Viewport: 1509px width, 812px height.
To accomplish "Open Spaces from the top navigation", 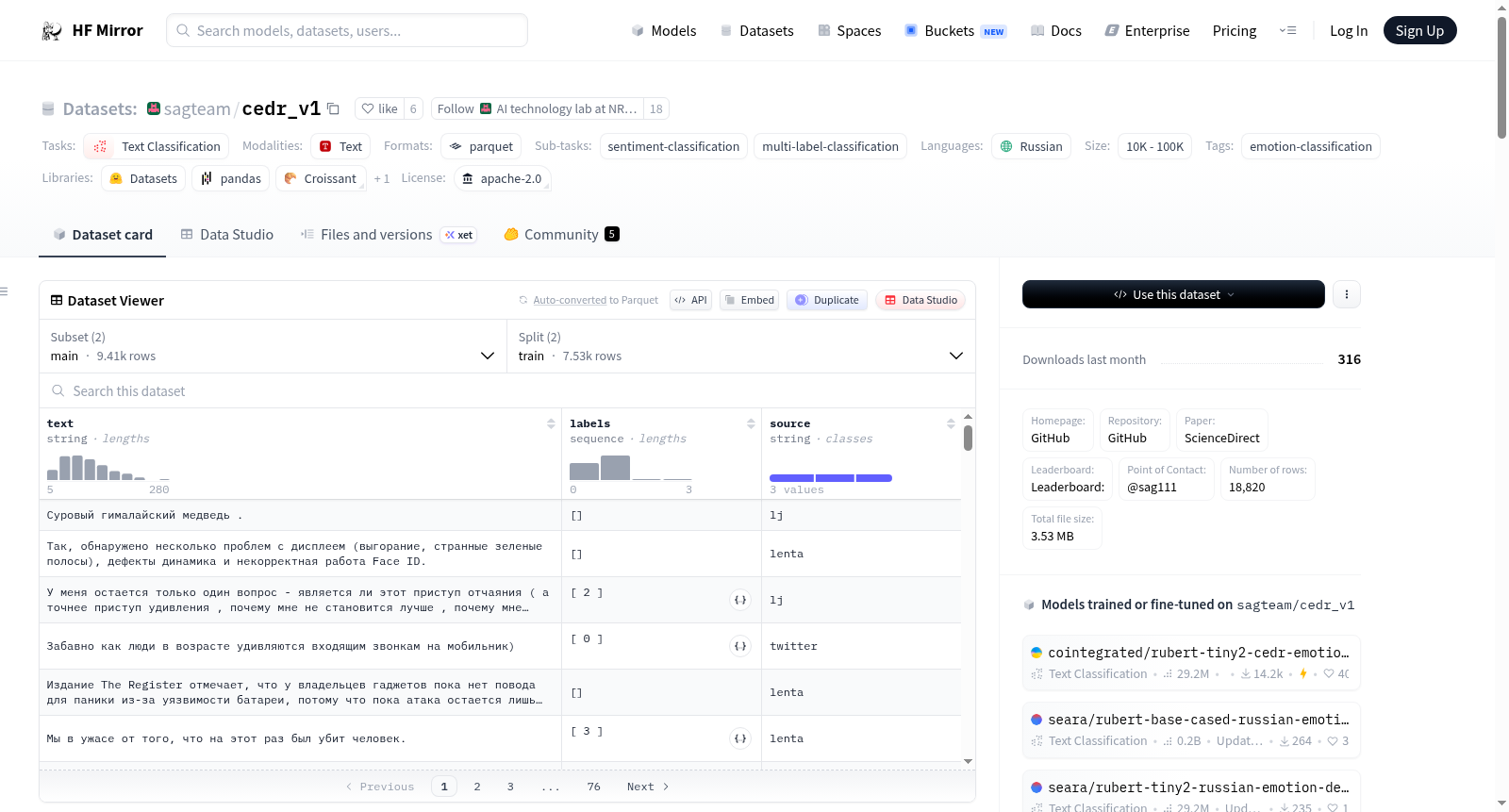I will pyautogui.click(x=849, y=31).
